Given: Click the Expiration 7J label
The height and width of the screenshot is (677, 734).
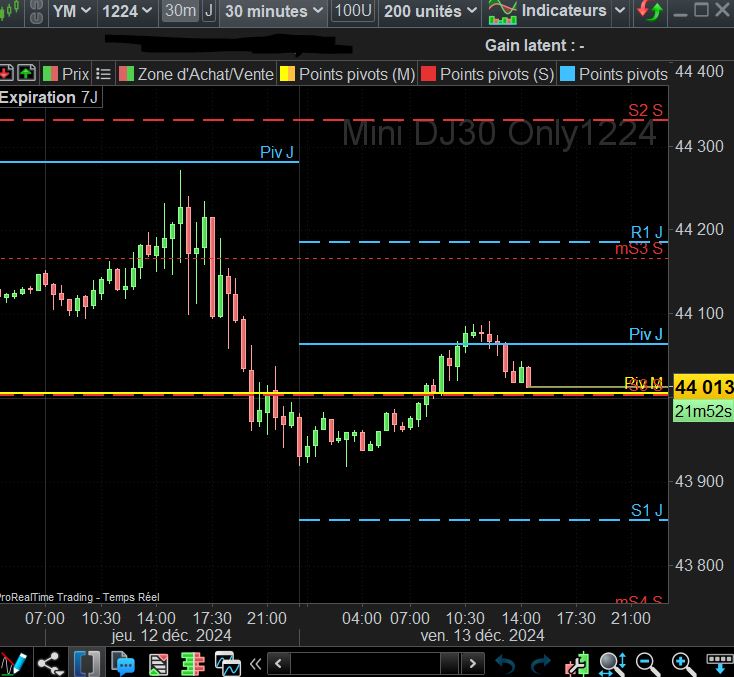Looking at the screenshot, I should [49, 97].
